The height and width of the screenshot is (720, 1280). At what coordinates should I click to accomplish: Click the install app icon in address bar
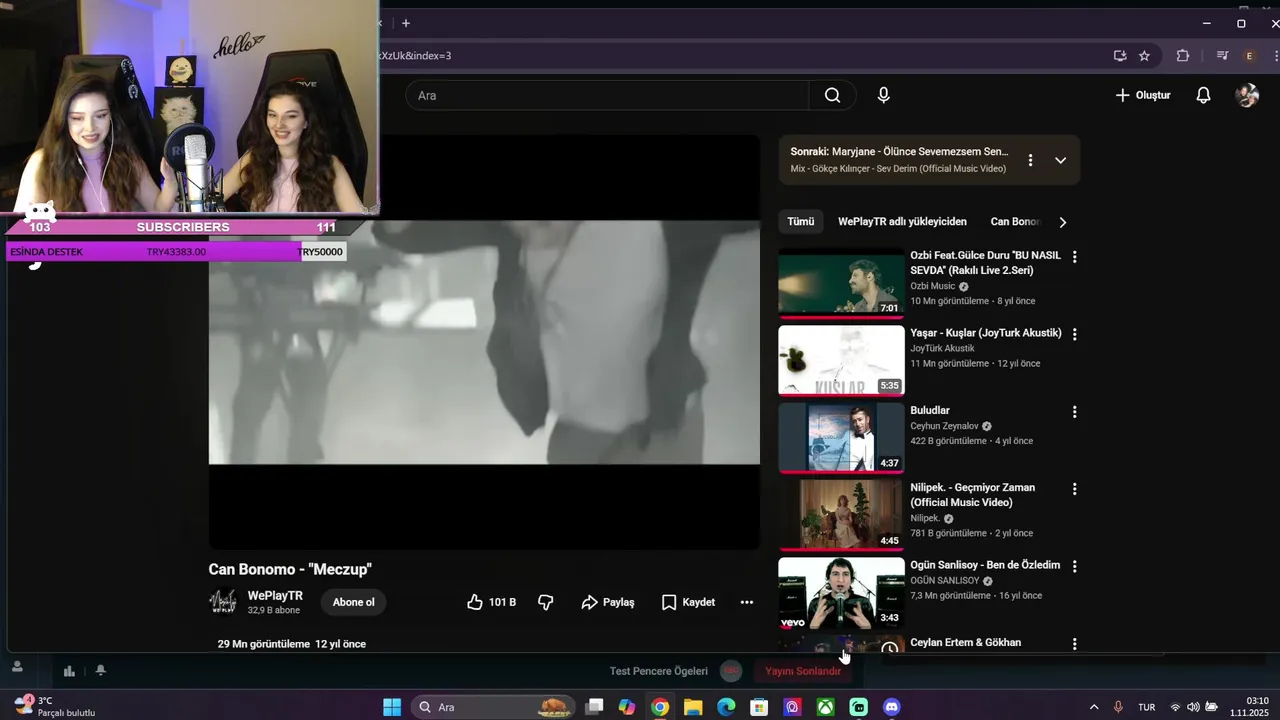tap(1120, 56)
